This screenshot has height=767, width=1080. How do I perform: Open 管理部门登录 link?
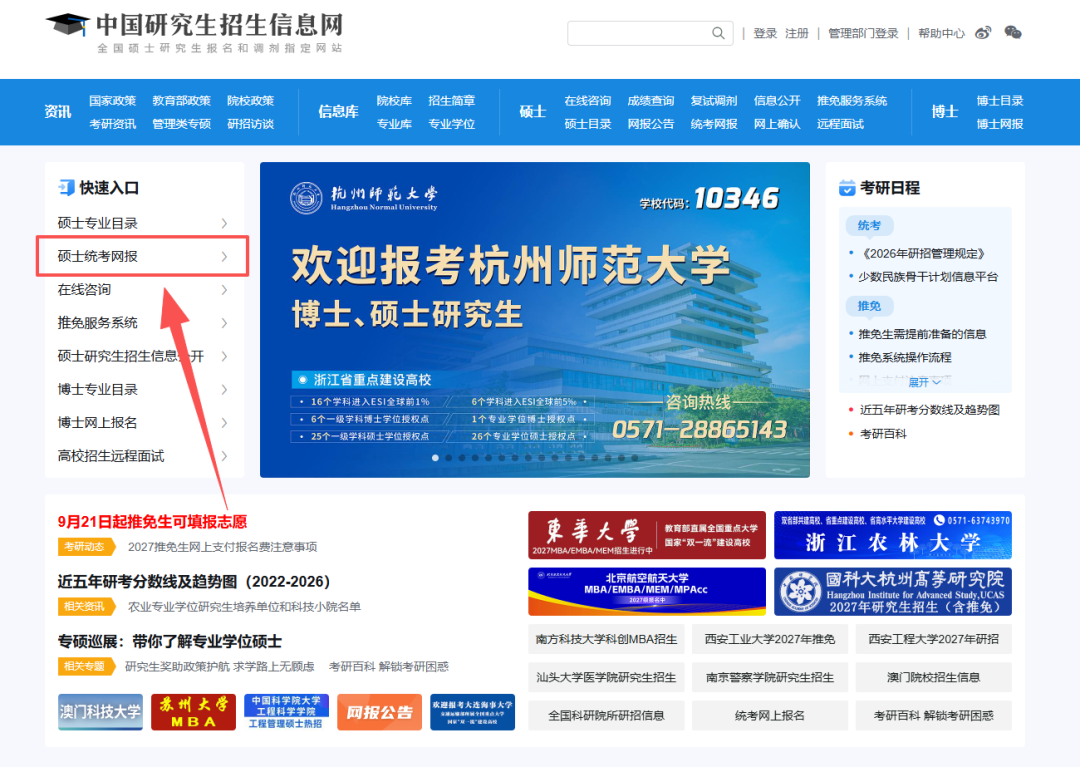[863, 33]
